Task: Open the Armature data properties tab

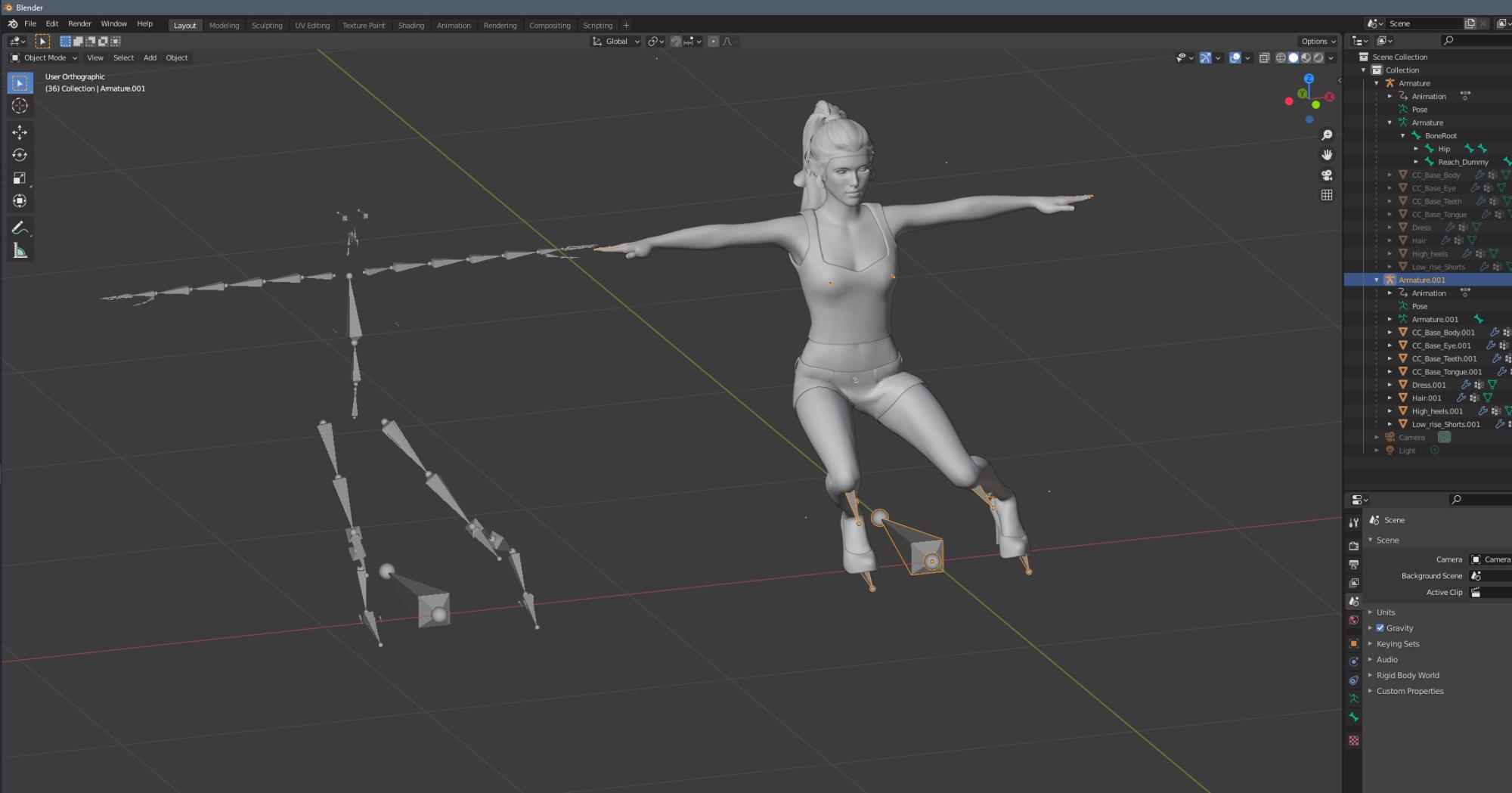Action: (x=1354, y=699)
